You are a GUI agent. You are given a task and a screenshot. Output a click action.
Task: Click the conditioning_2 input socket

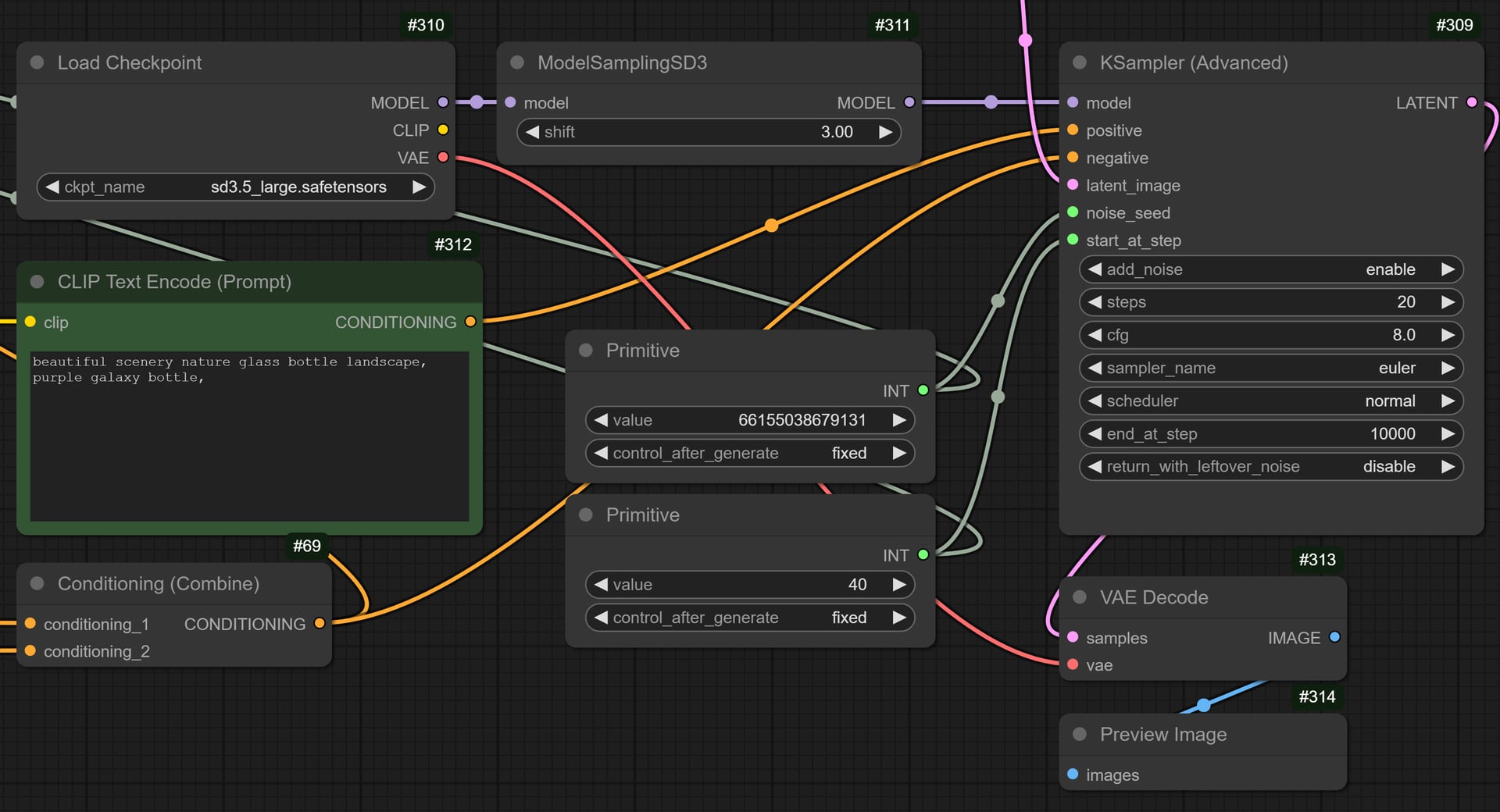pyautogui.click(x=30, y=651)
